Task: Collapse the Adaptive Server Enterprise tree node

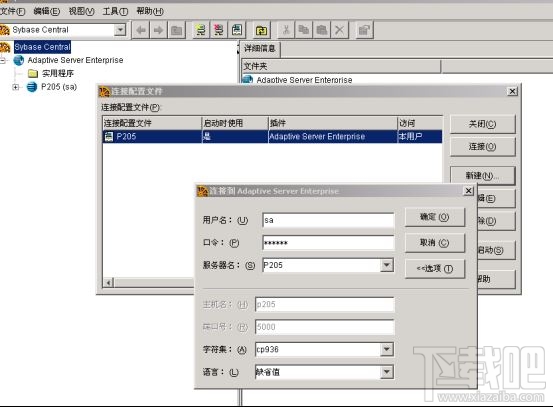Action: click(x=3, y=60)
